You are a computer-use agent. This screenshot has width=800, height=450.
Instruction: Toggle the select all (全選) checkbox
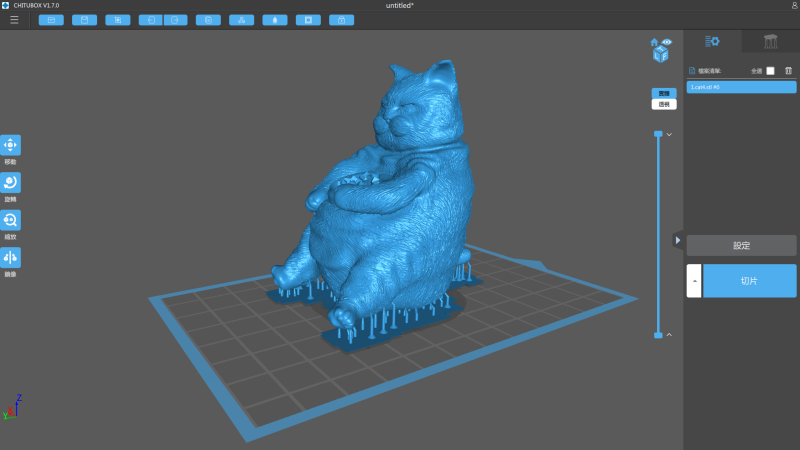(770, 71)
